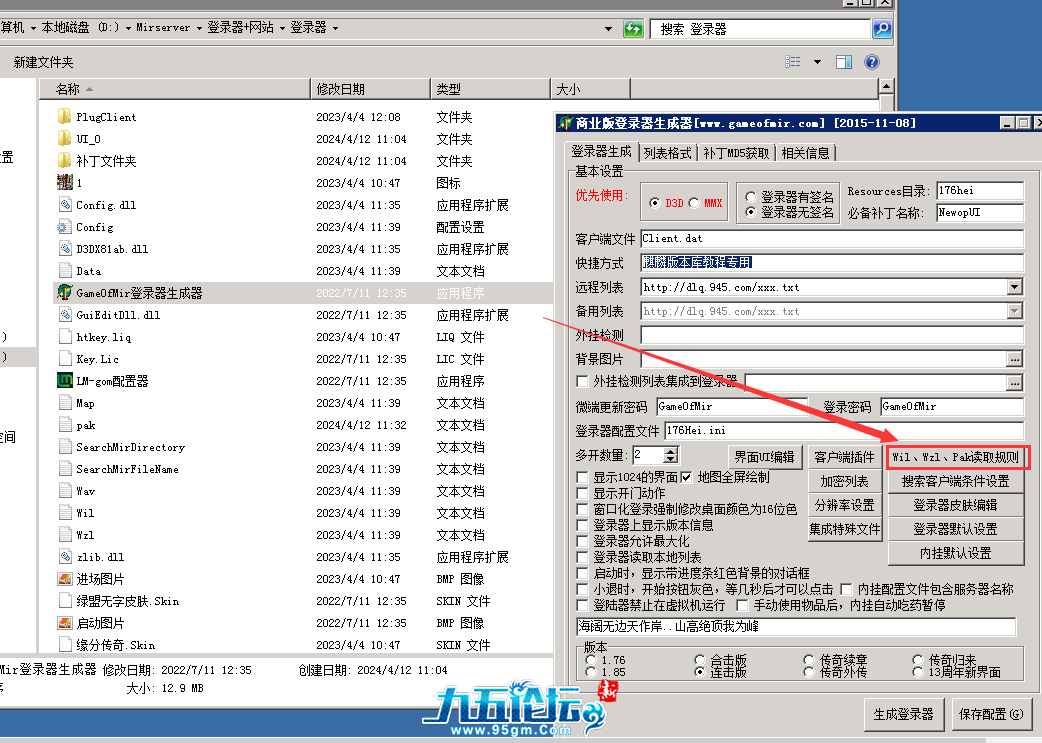
Task: Switch to 列表格式 tab
Action: click(667, 153)
